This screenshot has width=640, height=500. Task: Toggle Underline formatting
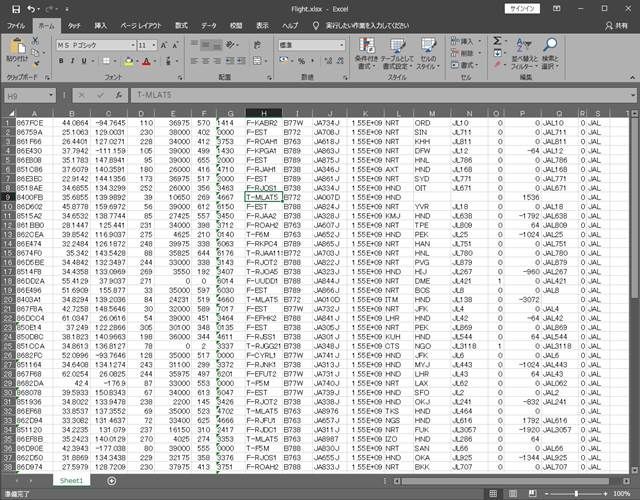tap(84, 61)
